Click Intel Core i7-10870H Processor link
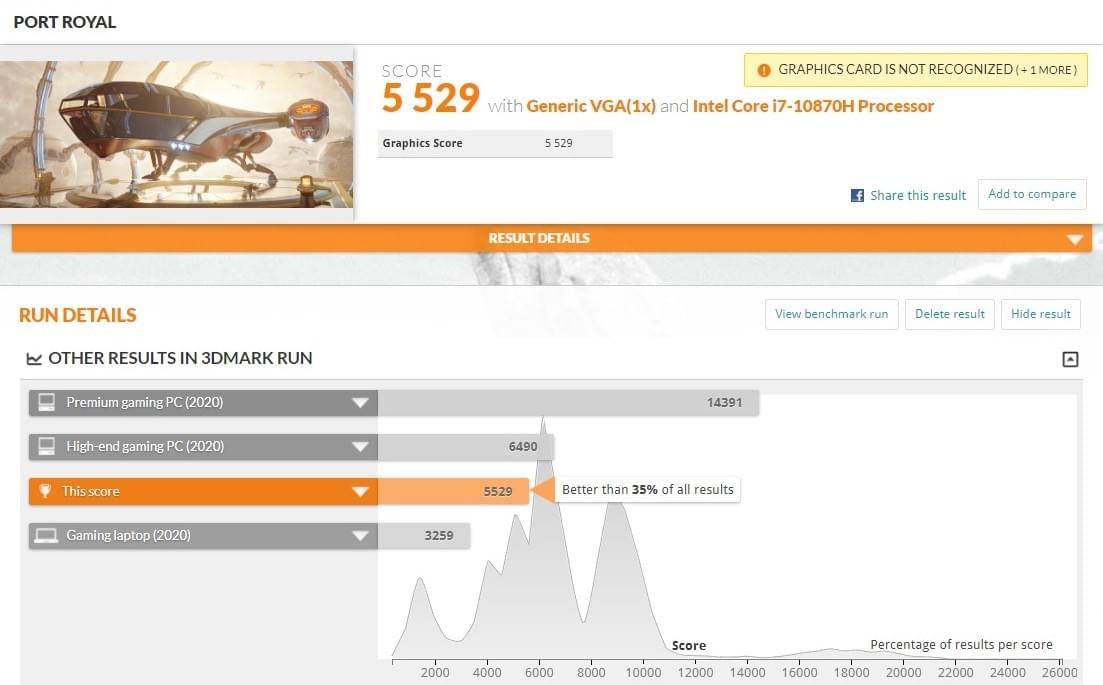 pyautogui.click(x=813, y=106)
